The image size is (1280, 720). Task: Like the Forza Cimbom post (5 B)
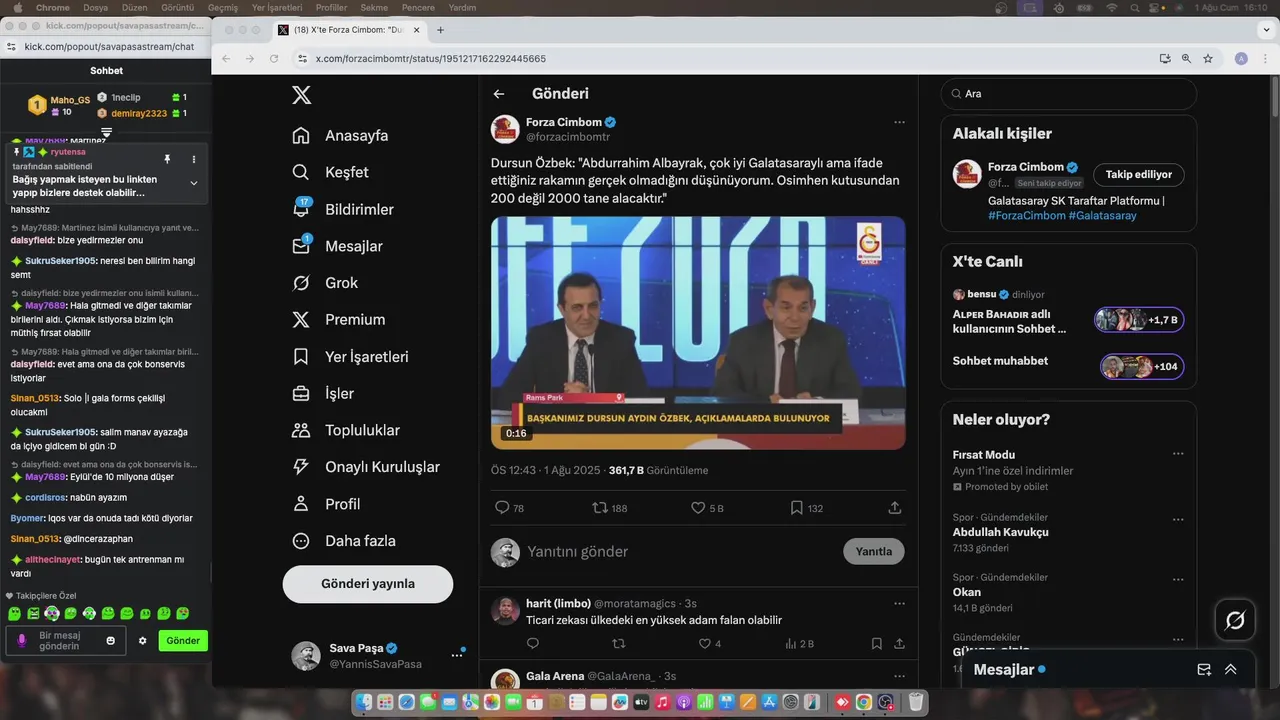click(707, 508)
